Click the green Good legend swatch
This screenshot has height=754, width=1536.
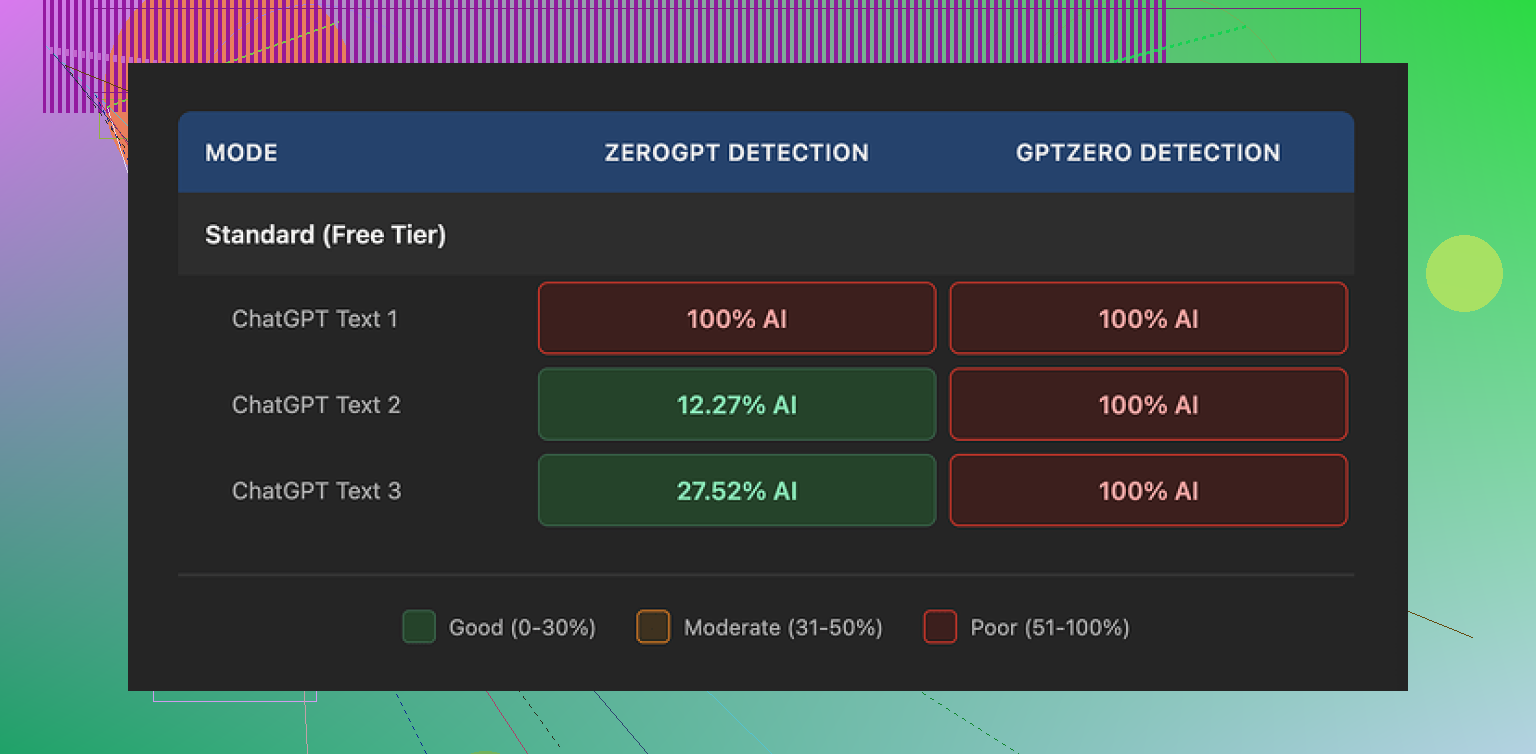418,627
